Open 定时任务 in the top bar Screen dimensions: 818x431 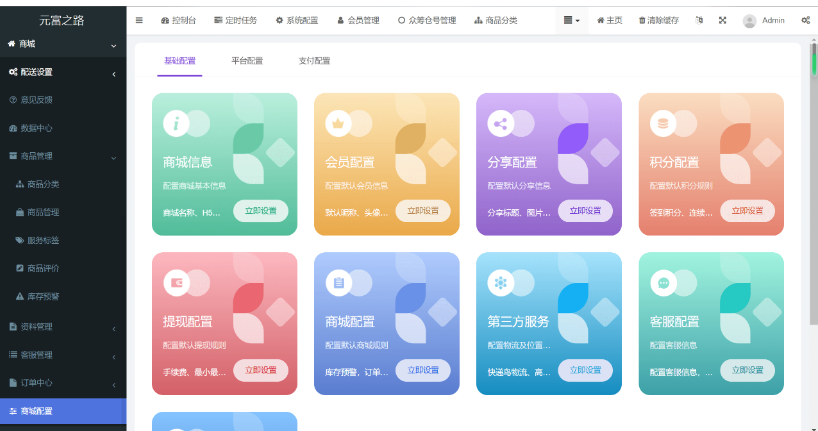pos(235,20)
